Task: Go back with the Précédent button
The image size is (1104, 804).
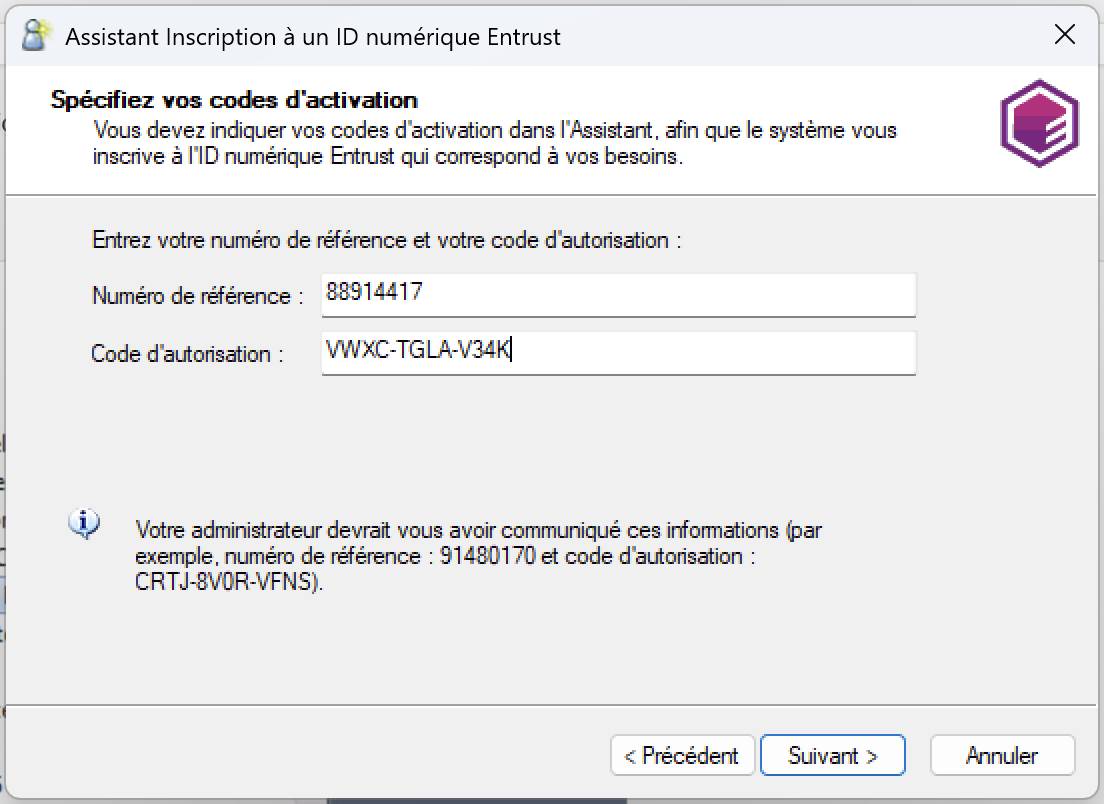Action: [x=680, y=755]
